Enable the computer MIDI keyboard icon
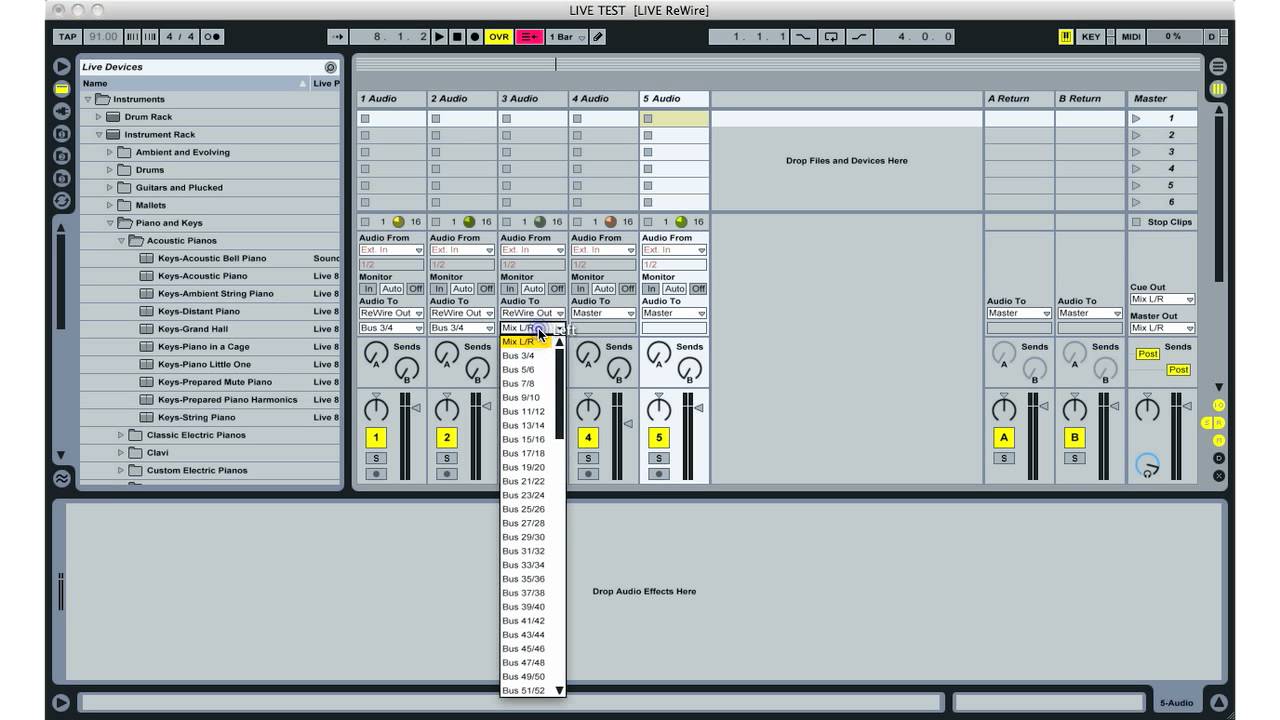 pyautogui.click(x=1067, y=37)
